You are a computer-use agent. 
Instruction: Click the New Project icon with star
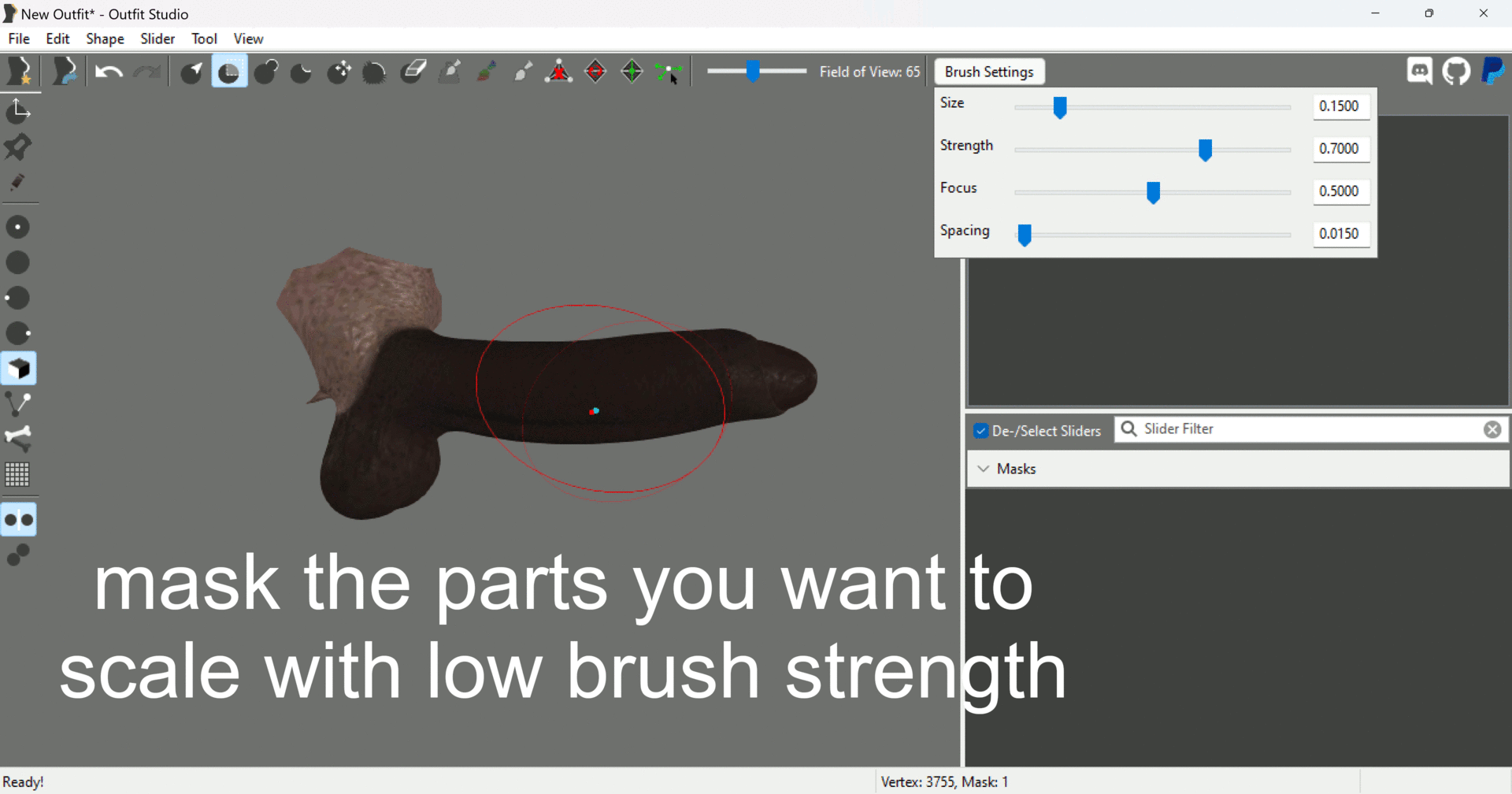(x=19, y=72)
